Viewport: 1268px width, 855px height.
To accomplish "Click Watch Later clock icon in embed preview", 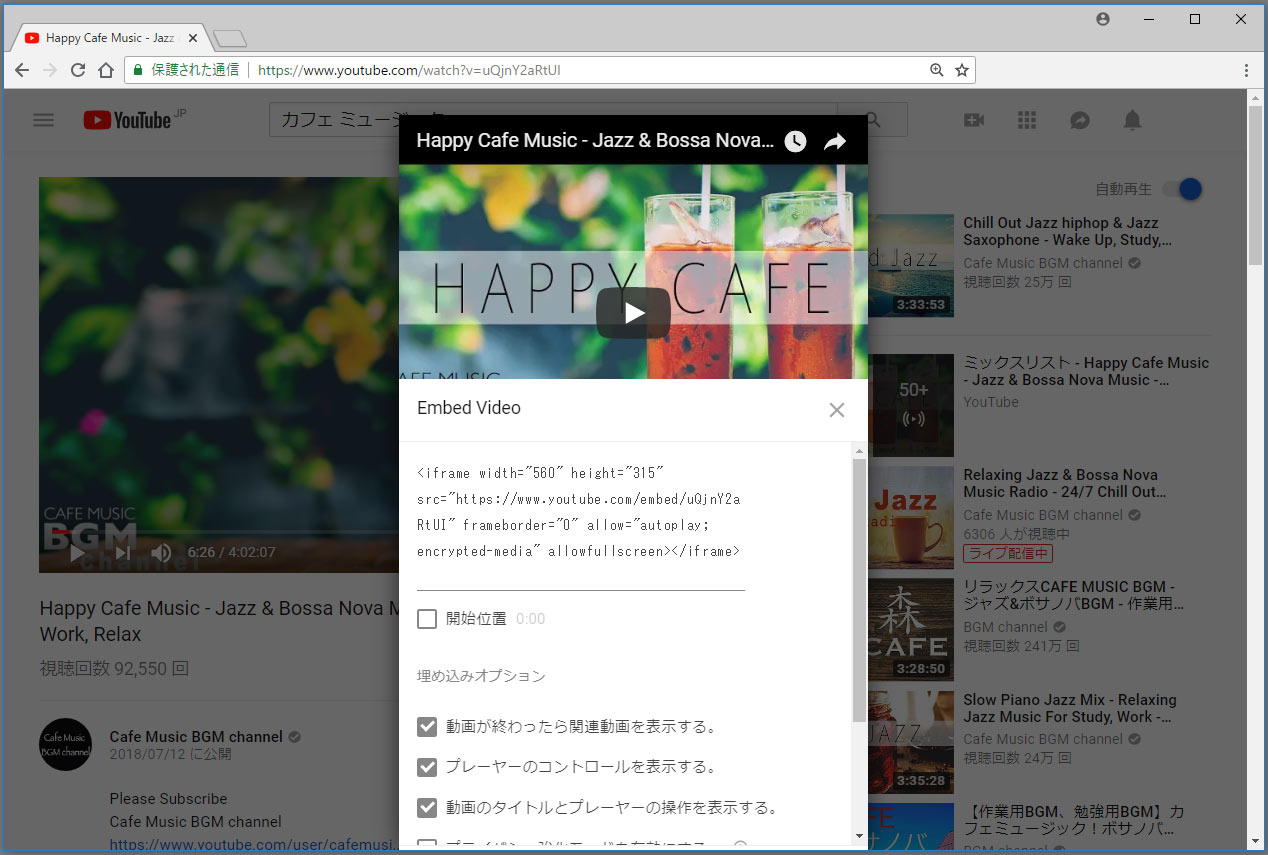I will tap(795, 141).
